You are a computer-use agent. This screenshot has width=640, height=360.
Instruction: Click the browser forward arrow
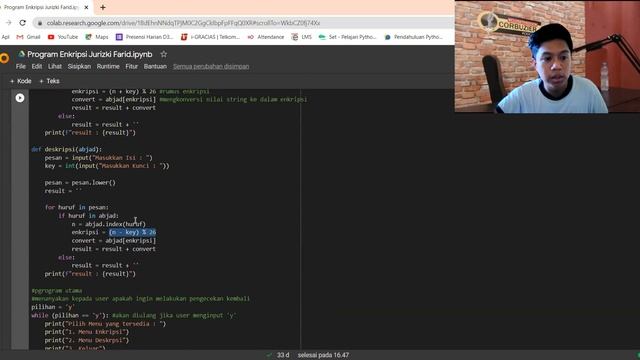pyautogui.click(x=9, y=23)
